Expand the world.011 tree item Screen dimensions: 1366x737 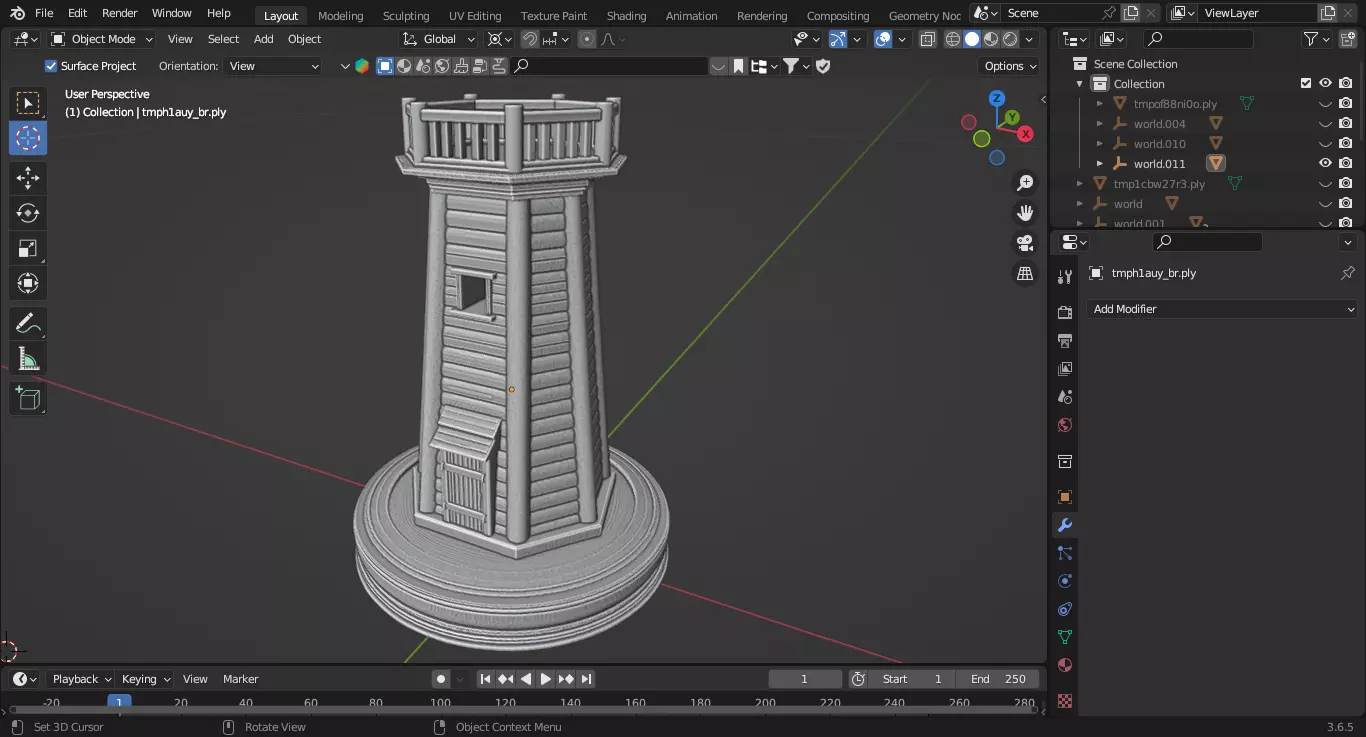[x=1100, y=164]
